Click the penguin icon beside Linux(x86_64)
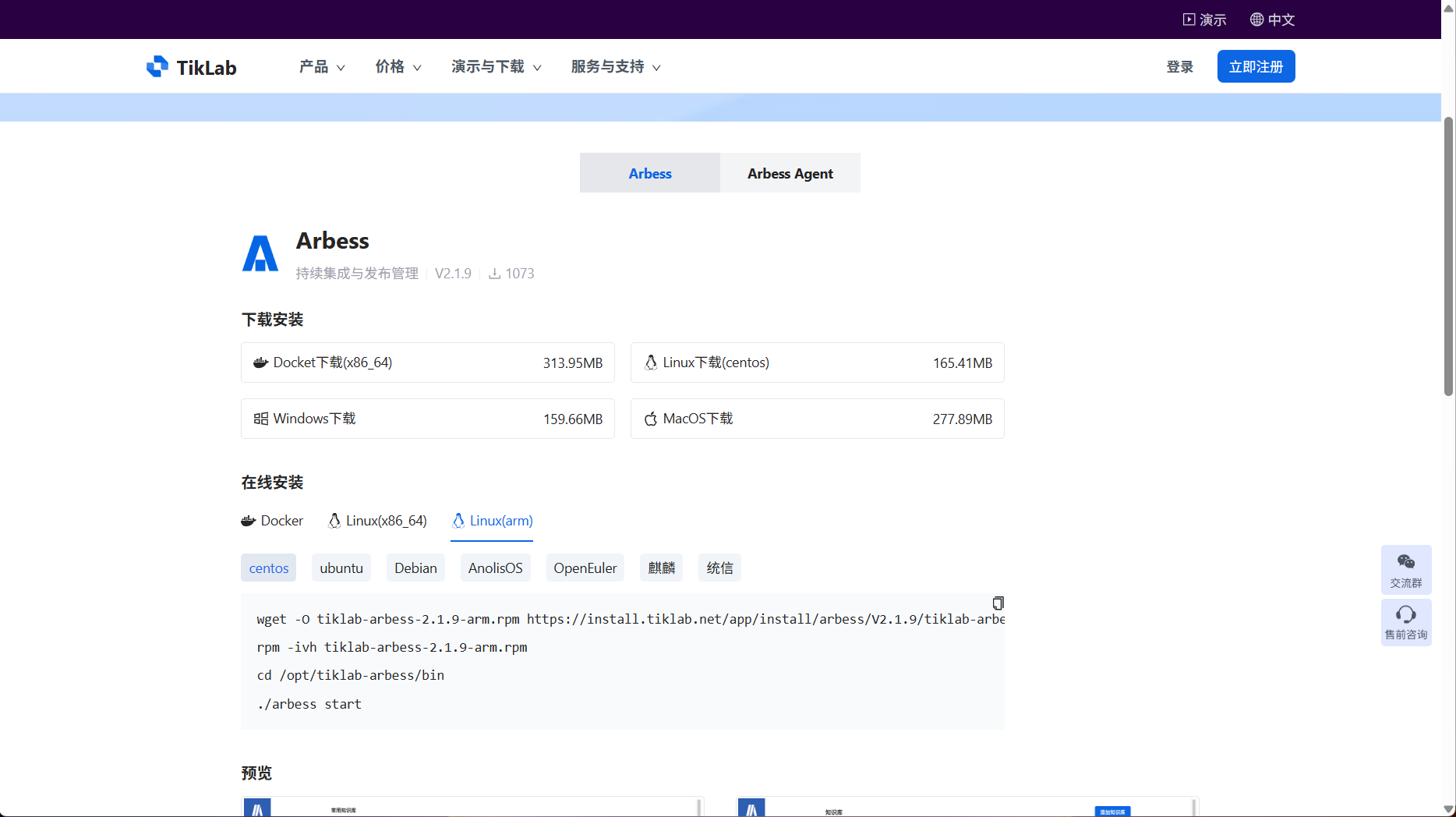This screenshot has width=1456, height=817. 334,521
